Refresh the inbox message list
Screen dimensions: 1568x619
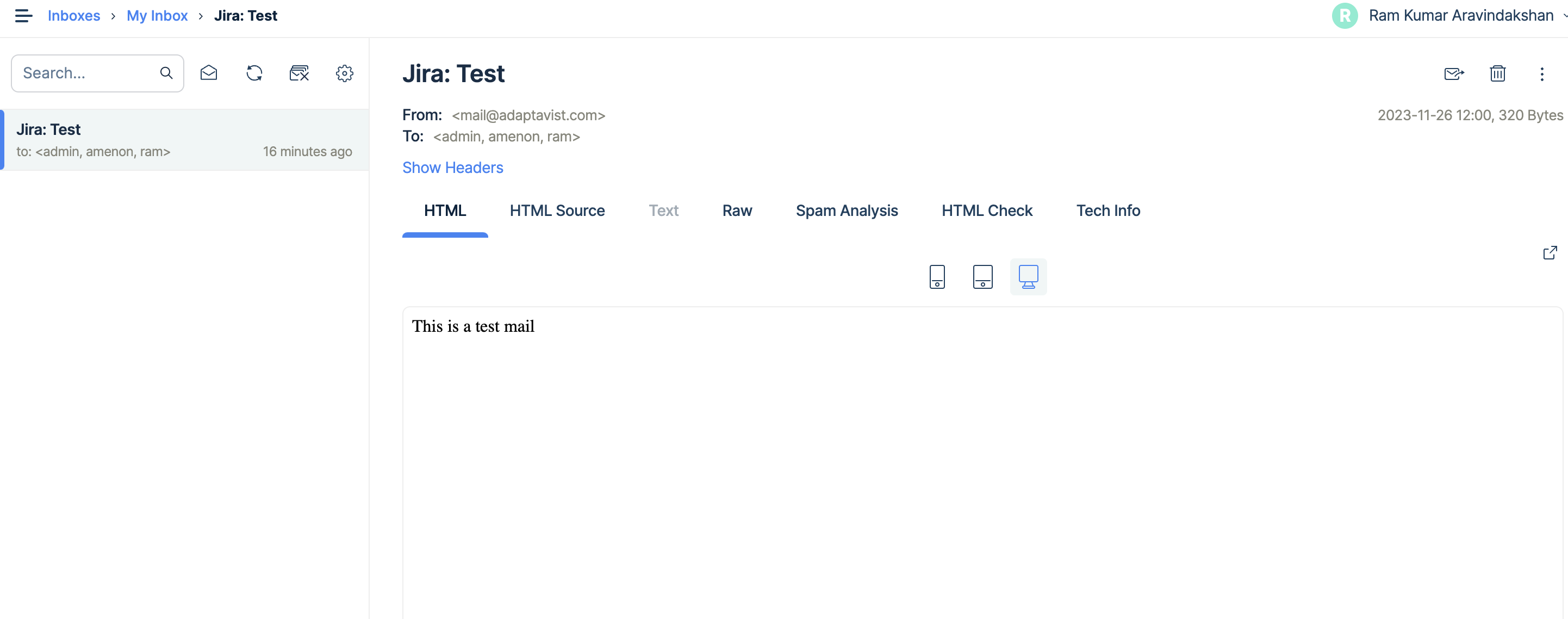tap(254, 72)
